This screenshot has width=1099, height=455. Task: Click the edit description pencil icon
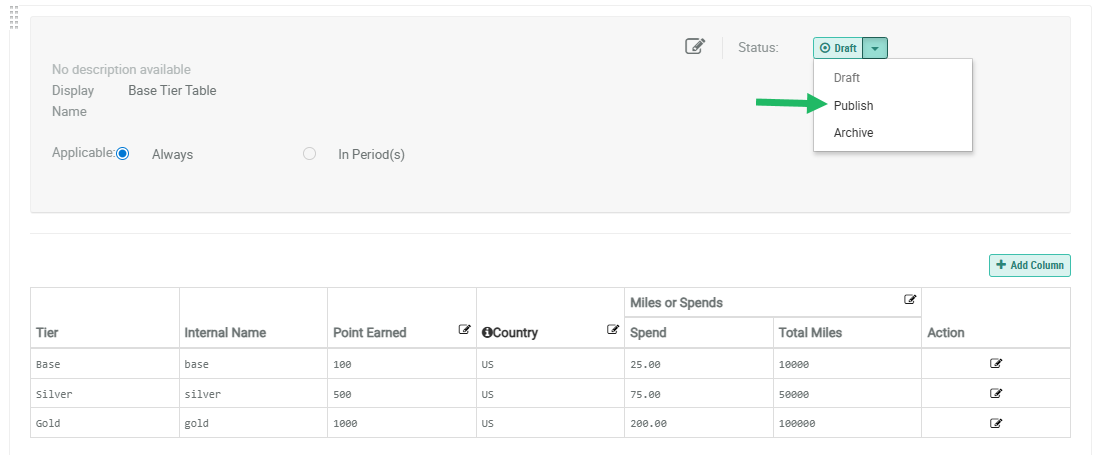695,46
